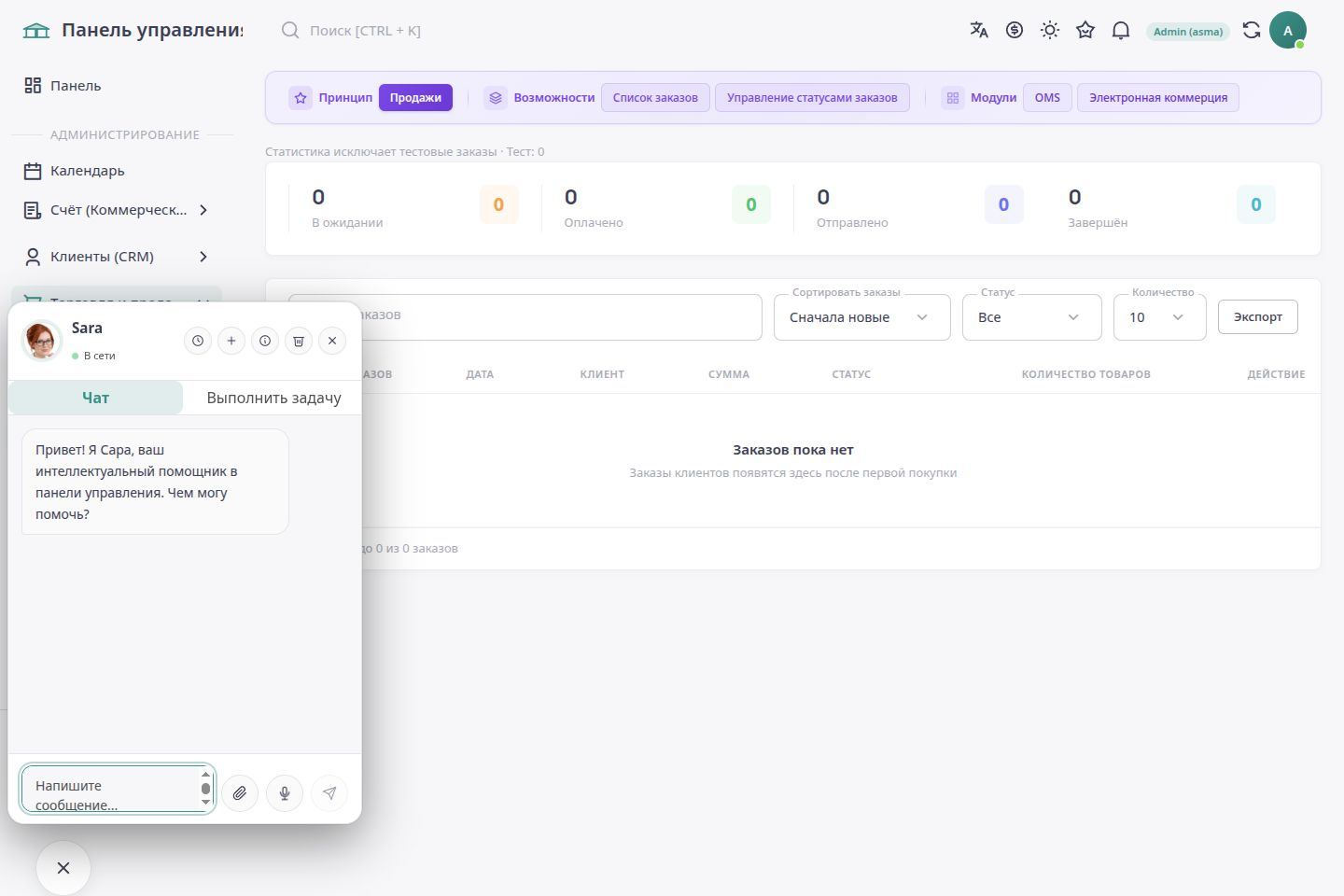Expand Клиенты (CRM) sidebar item
This screenshot has width=1344, height=896.
coord(117,257)
